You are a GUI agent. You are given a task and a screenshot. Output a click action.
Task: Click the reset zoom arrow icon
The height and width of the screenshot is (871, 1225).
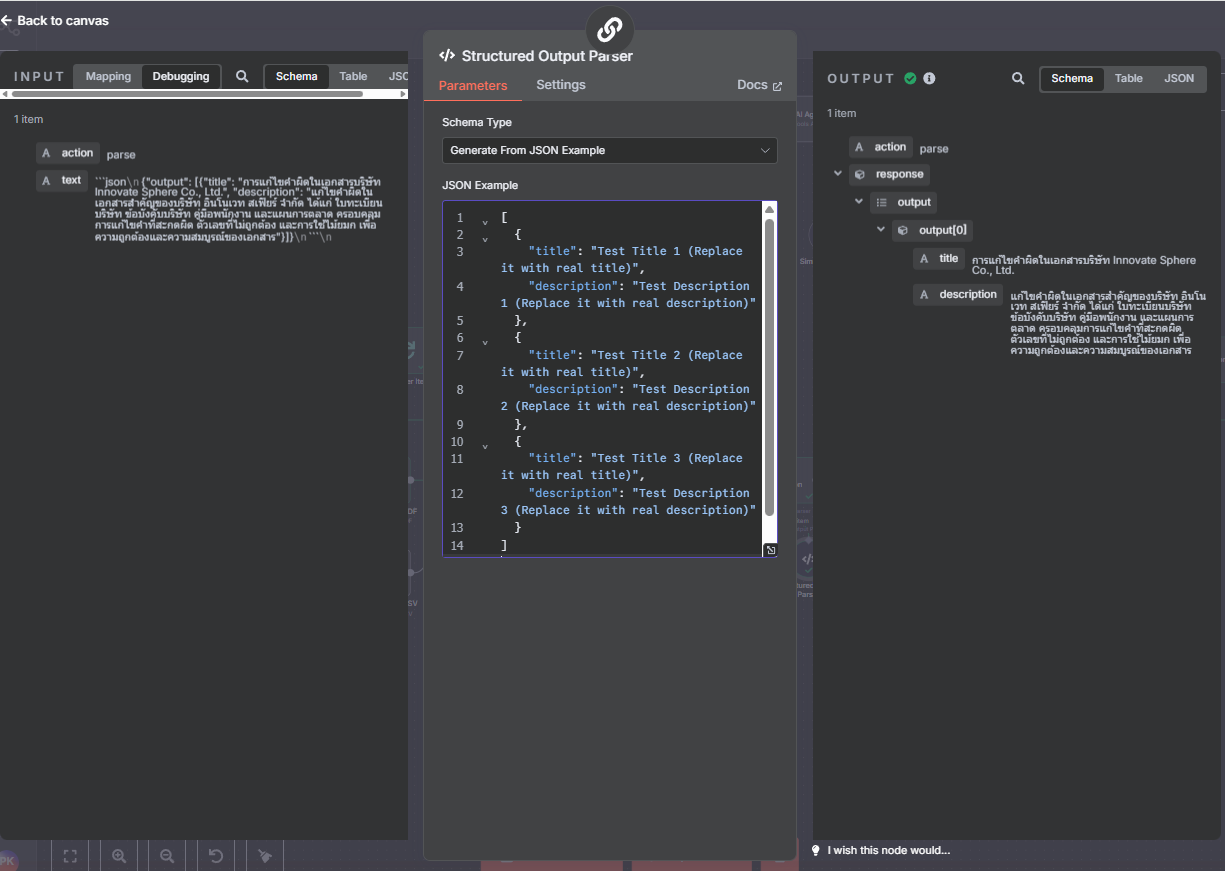coord(216,856)
